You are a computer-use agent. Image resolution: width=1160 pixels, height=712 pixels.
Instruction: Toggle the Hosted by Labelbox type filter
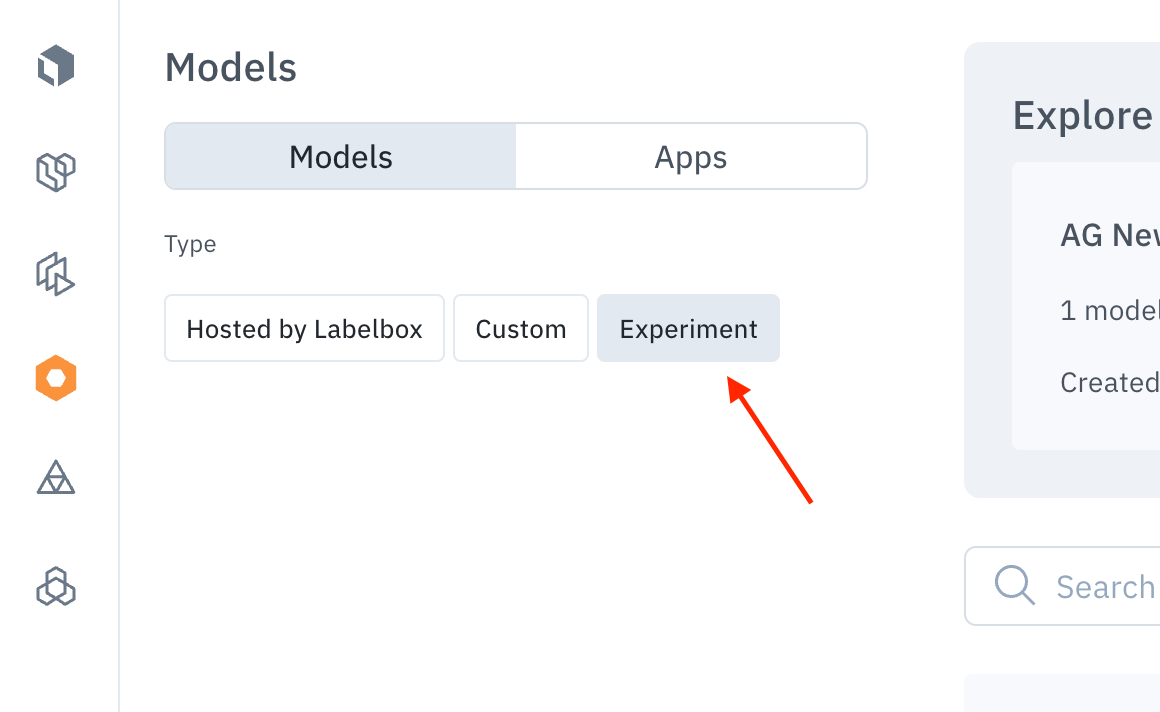pyautogui.click(x=304, y=328)
